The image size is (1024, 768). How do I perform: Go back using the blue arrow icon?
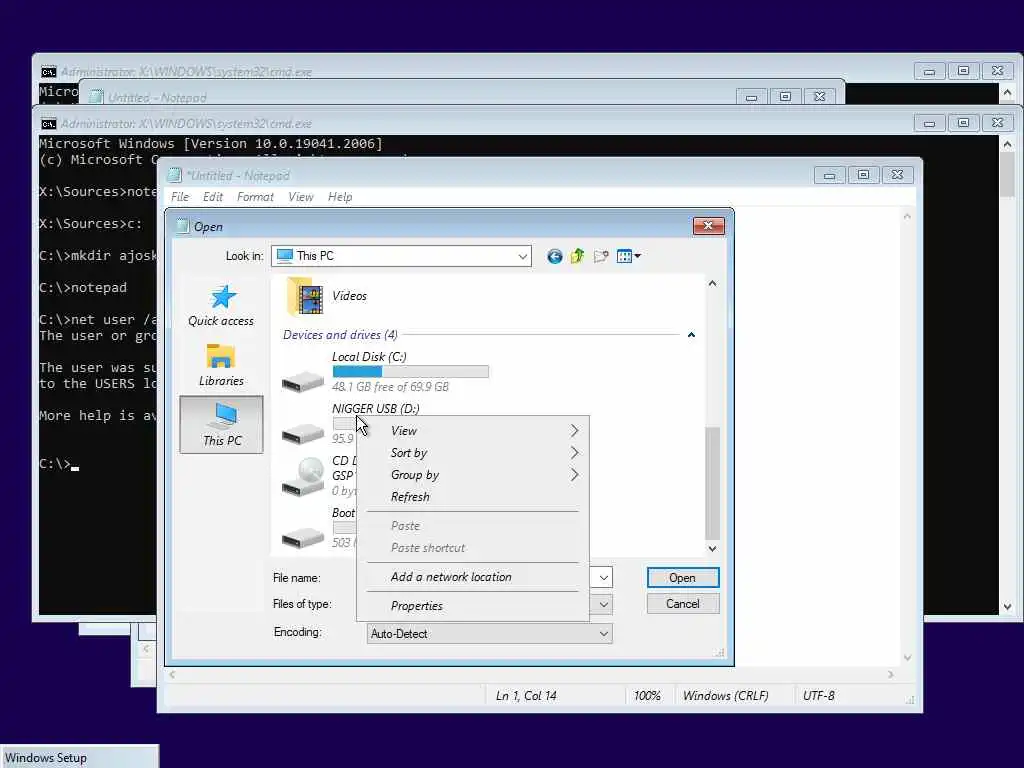[554, 256]
